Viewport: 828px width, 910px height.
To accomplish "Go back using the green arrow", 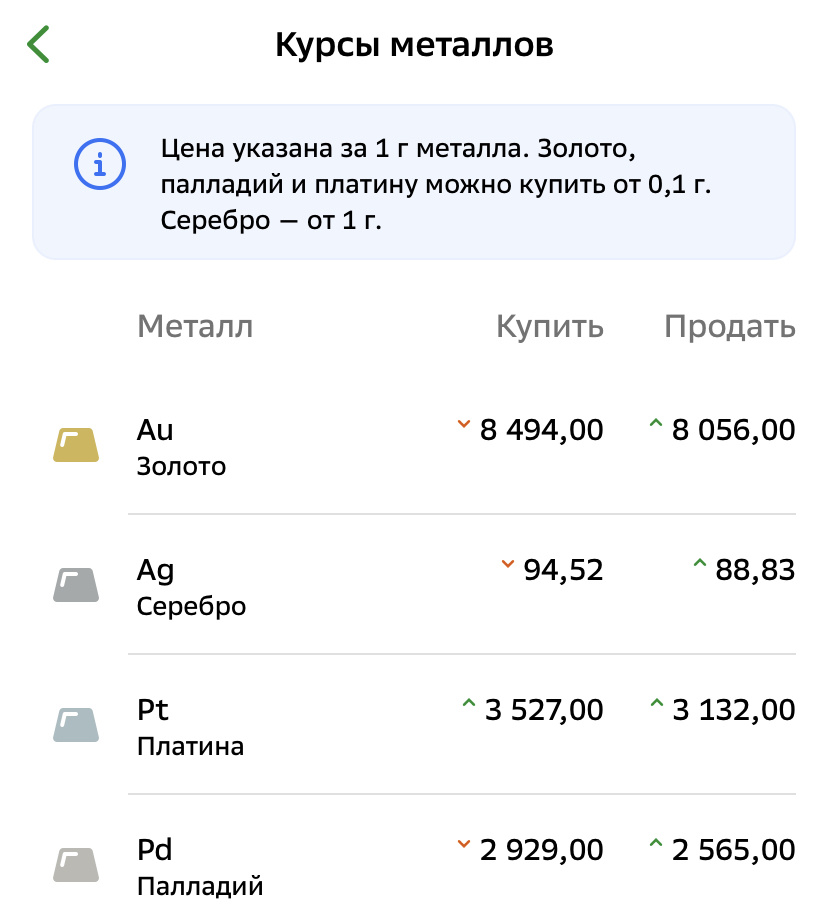I will (38, 45).
